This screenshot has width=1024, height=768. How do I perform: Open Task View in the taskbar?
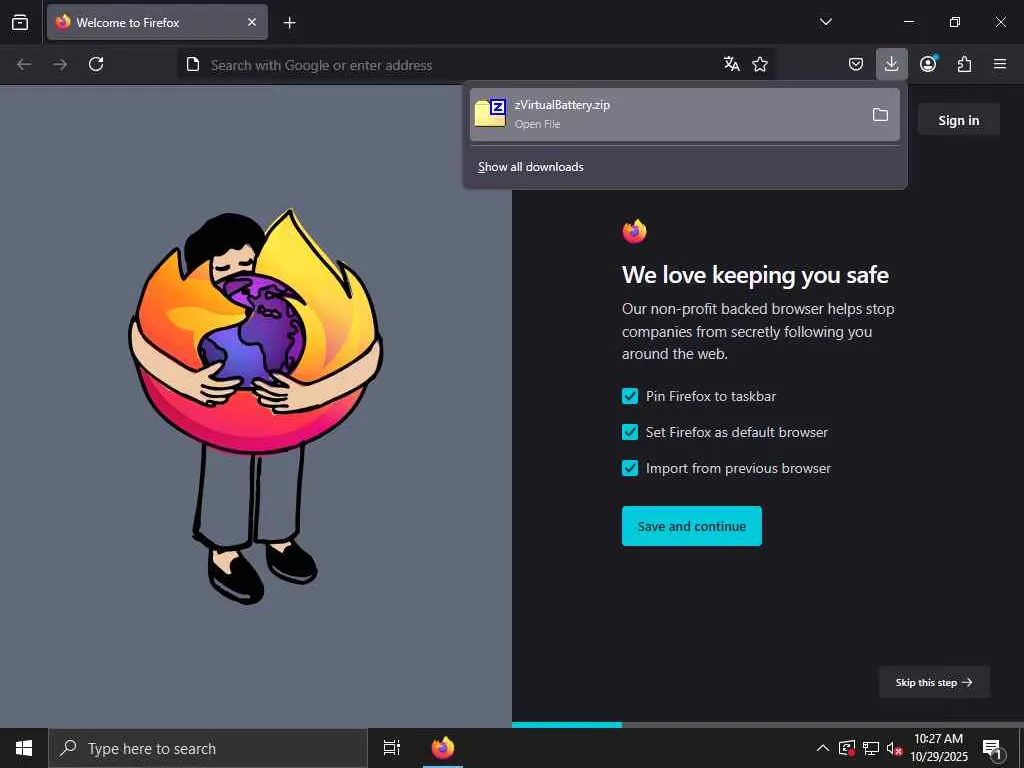(391, 748)
